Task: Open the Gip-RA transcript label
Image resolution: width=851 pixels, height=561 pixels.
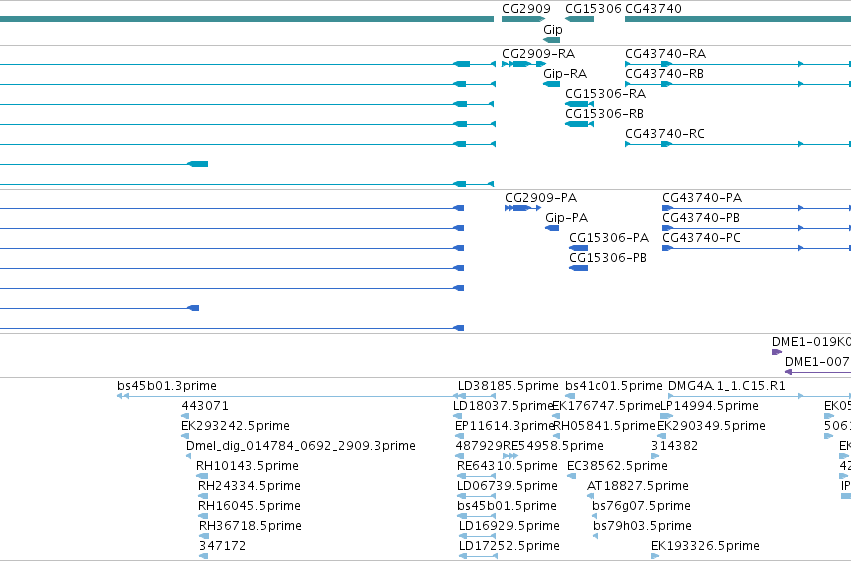Action: [x=565, y=74]
